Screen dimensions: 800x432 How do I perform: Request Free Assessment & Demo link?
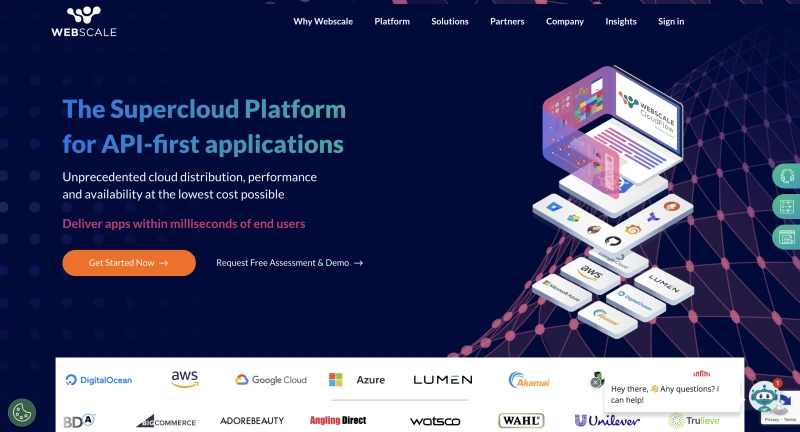(289, 263)
